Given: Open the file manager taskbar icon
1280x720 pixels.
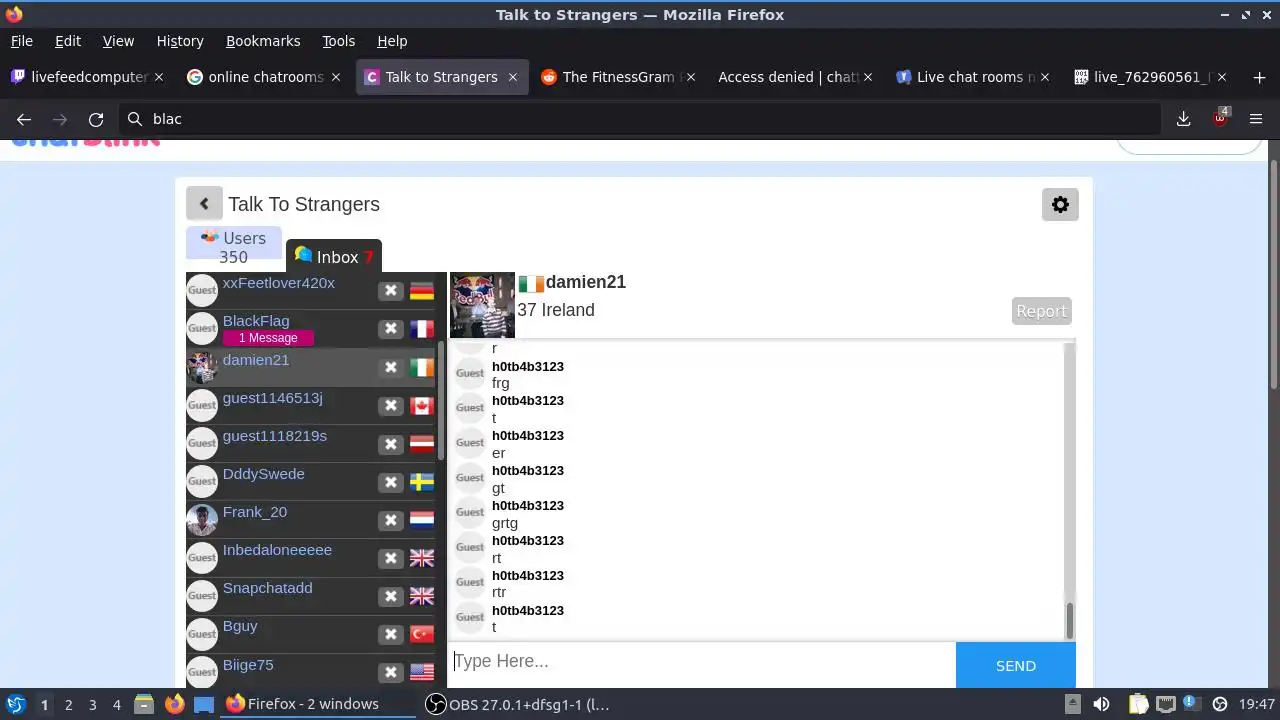Looking at the screenshot, I should pyautogui.click(x=144, y=704).
